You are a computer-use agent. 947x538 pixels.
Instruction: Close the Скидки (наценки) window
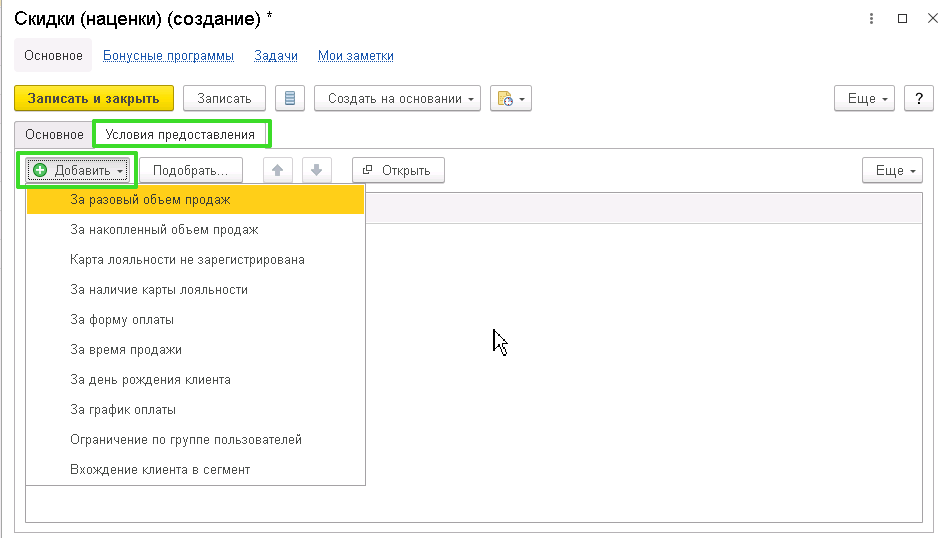933,19
